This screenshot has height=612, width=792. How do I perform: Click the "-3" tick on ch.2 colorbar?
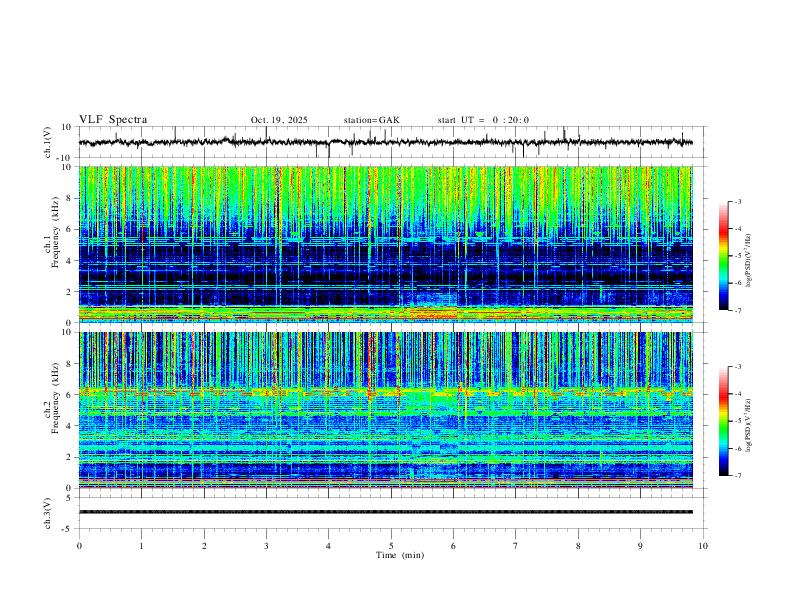click(x=737, y=367)
